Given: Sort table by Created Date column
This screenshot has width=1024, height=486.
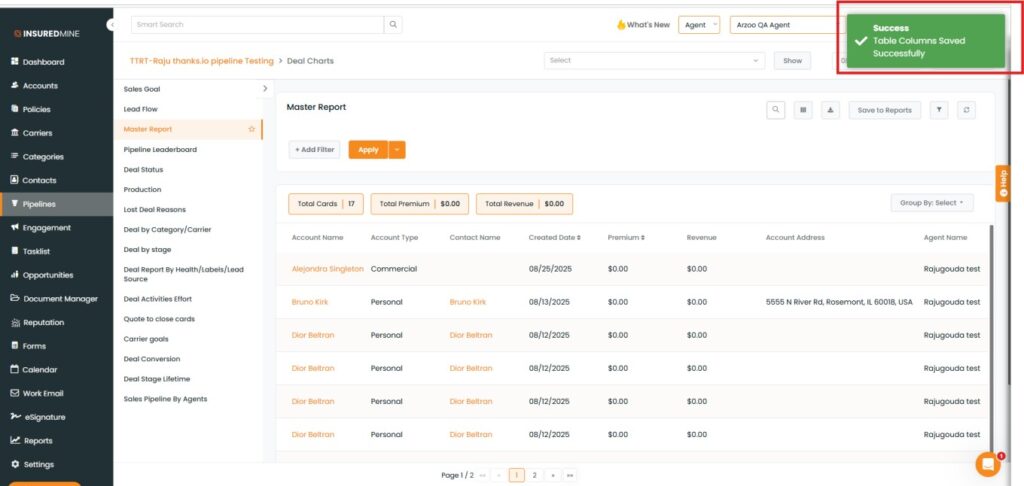Looking at the screenshot, I should point(555,238).
